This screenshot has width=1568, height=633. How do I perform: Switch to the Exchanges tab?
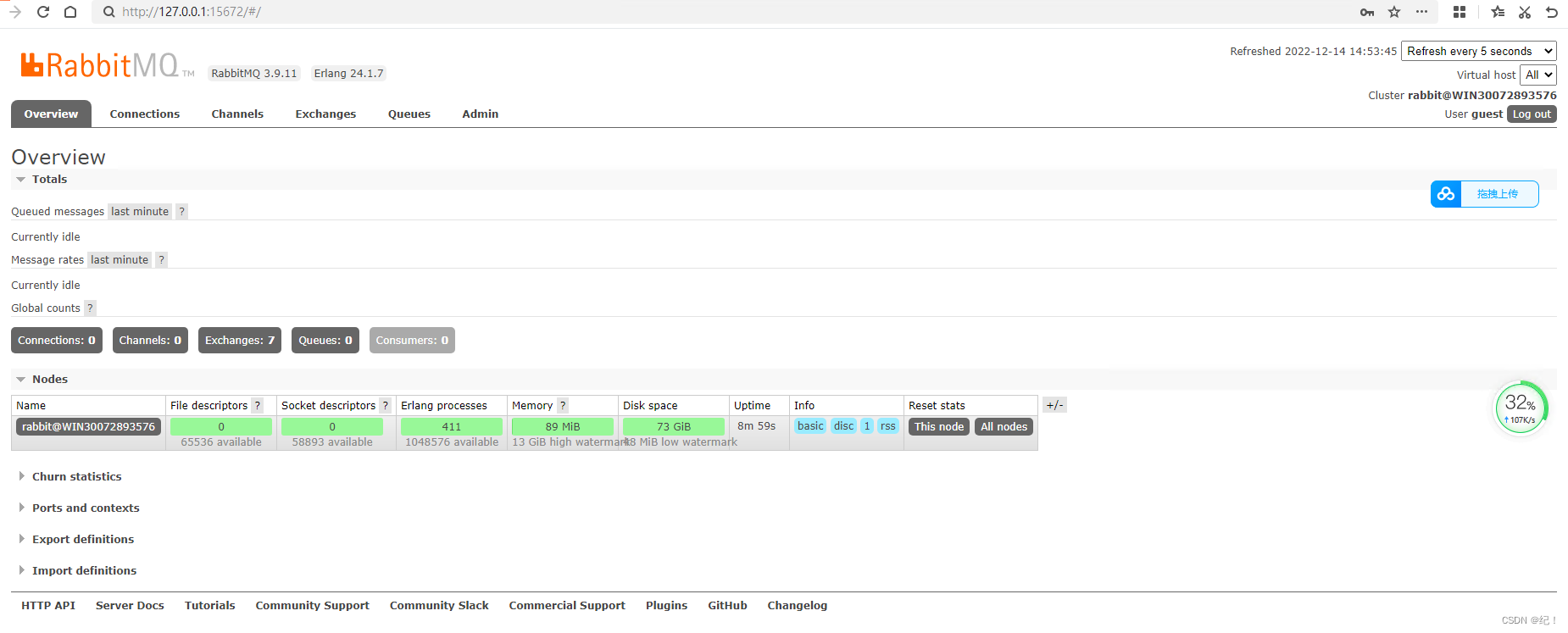point(325,114)
